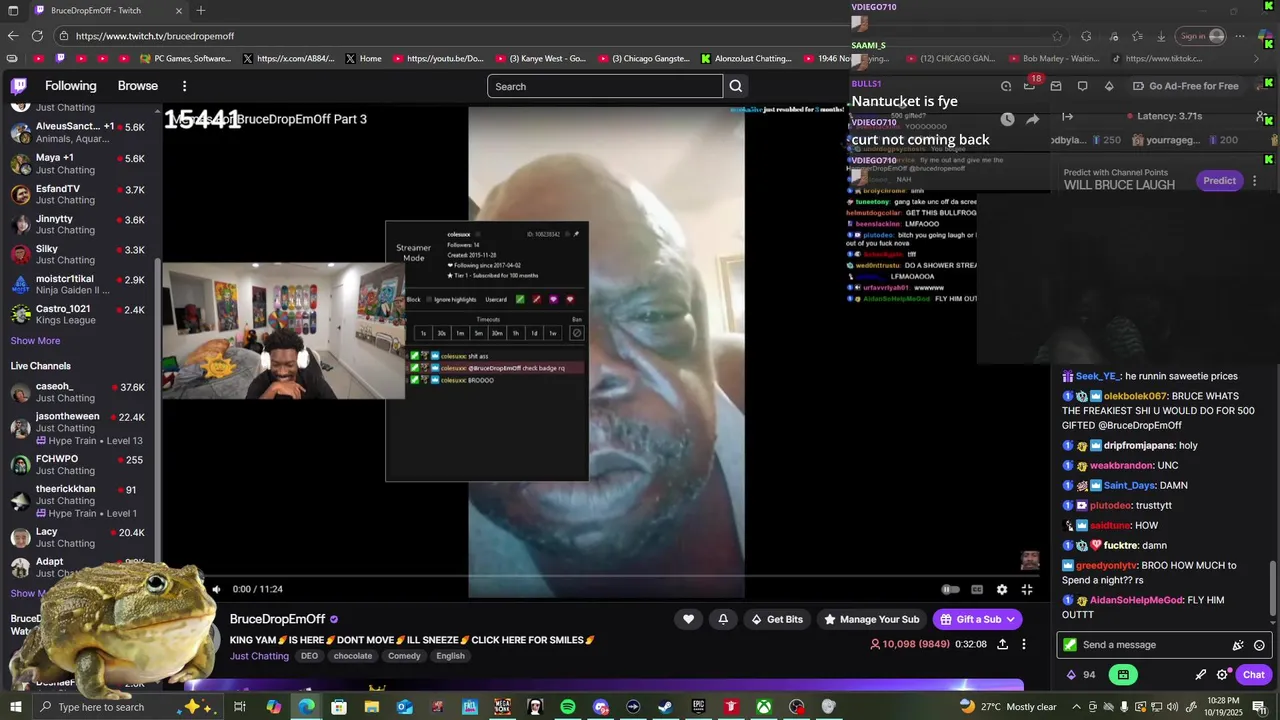Open the Kanye West bookmark
This screenshot has width=1280, height=720.
coord(540,58)
